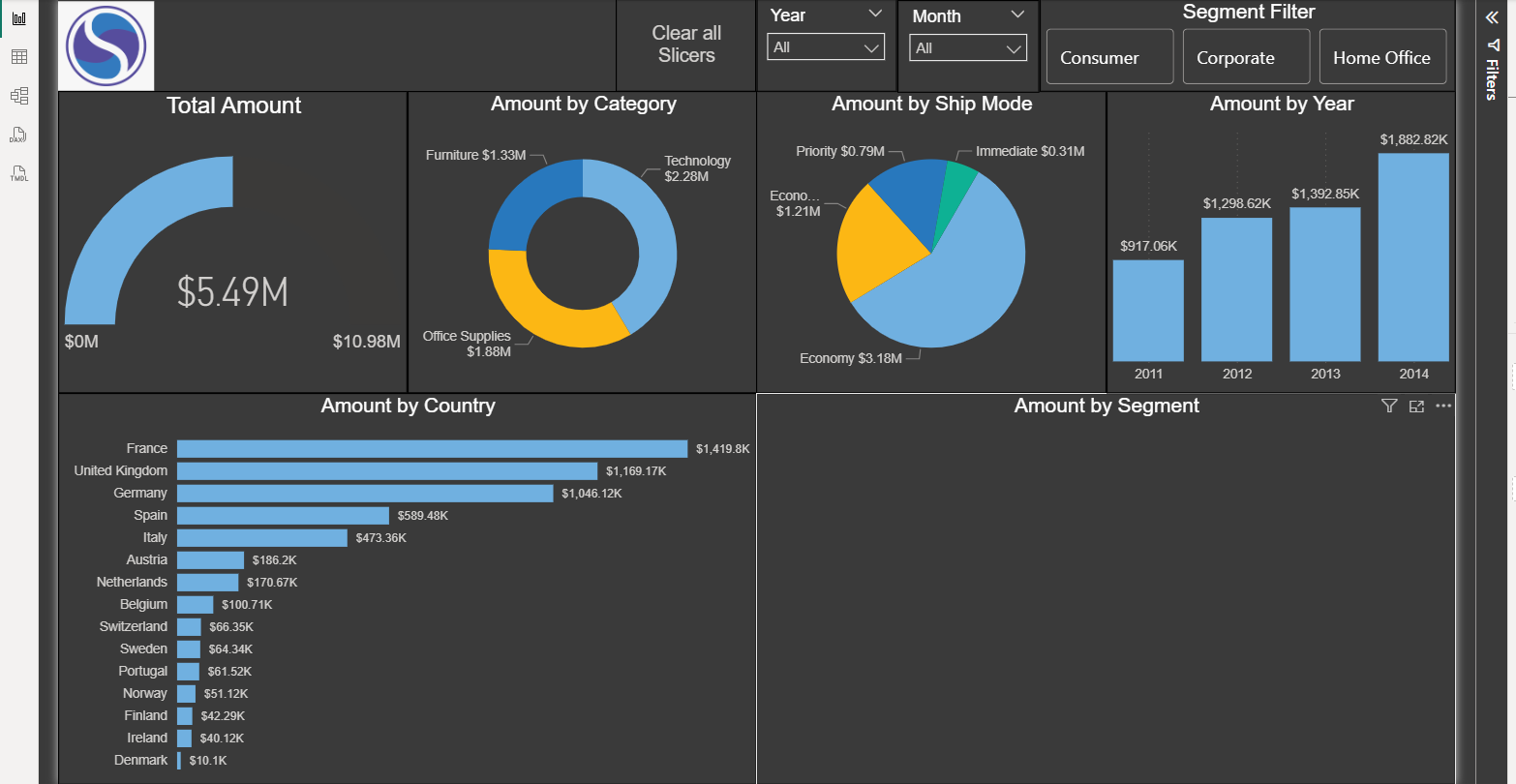Select the 2013 bar in Amount by Year
Screen dimensions: 1516x784
pyautogui.click(x=1324, y=285)
